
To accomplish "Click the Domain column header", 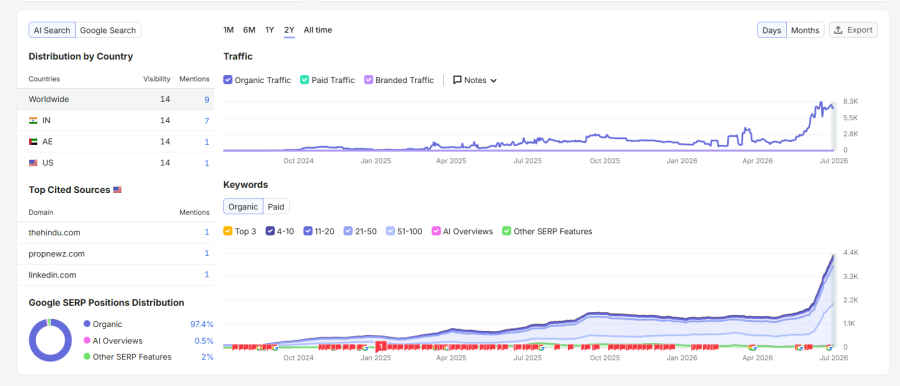I will click(x=41, y=213).
